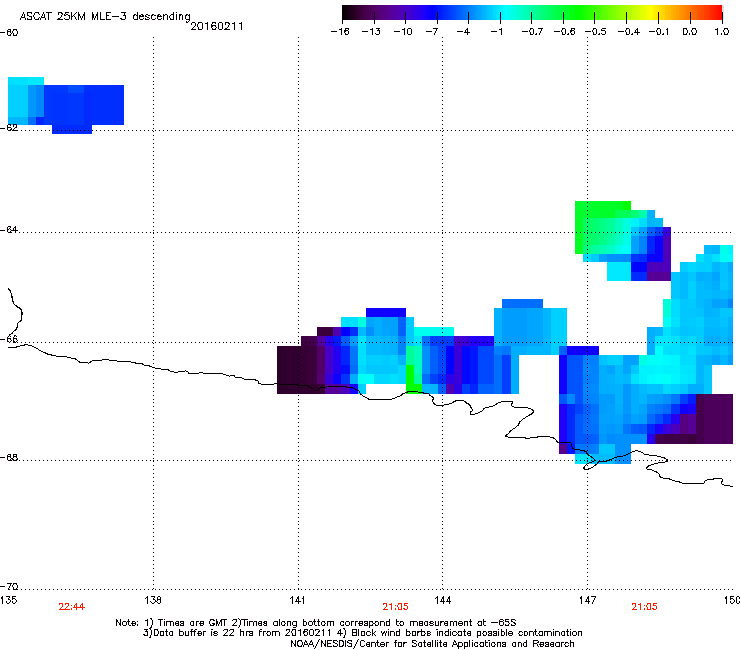The image size is (740, 650).
Task: Click the note line 'Data buffer is 22 hrs'
Action: 362,633
